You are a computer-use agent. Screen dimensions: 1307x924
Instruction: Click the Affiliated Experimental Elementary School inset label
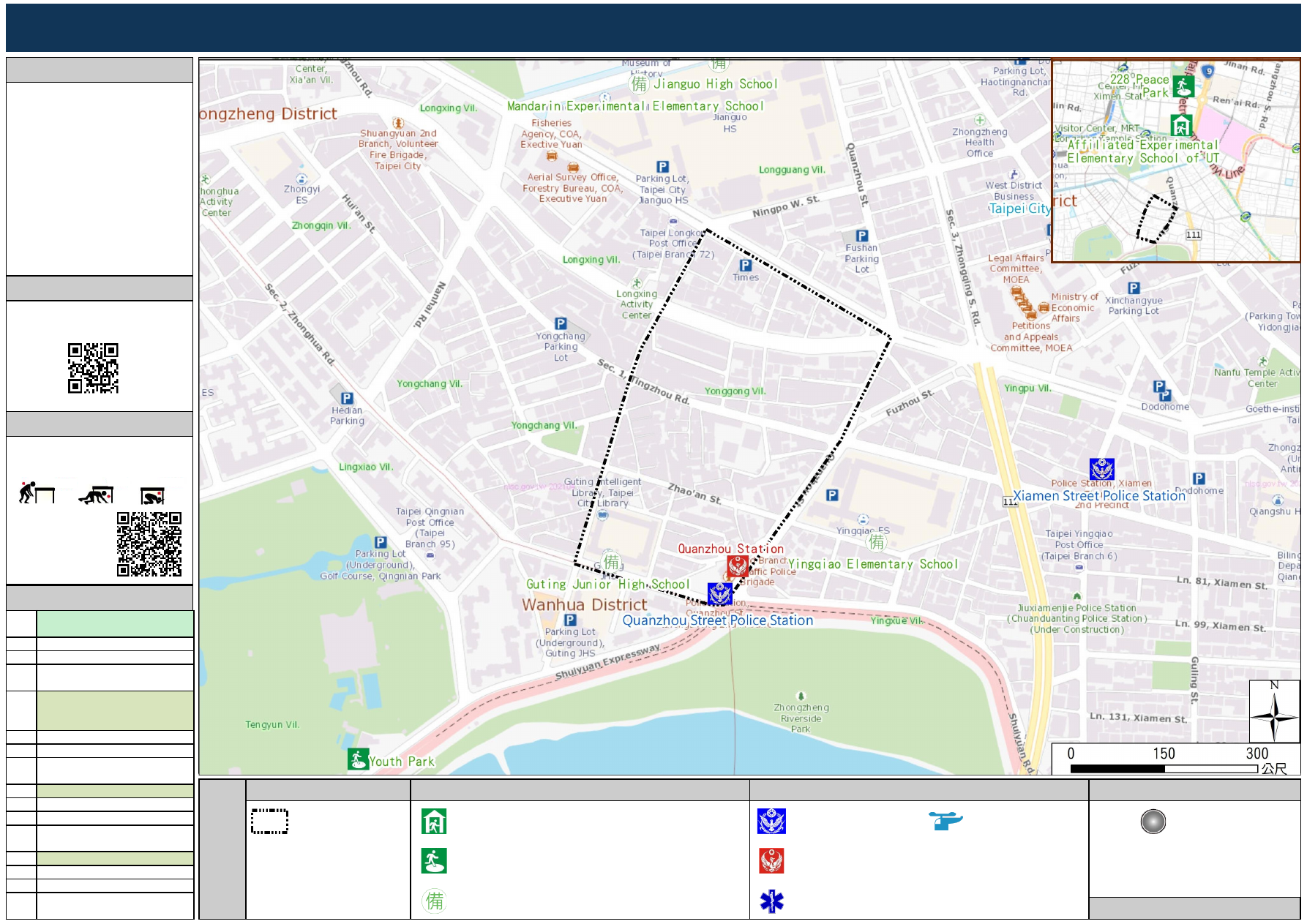click(x=1143, y=152)
